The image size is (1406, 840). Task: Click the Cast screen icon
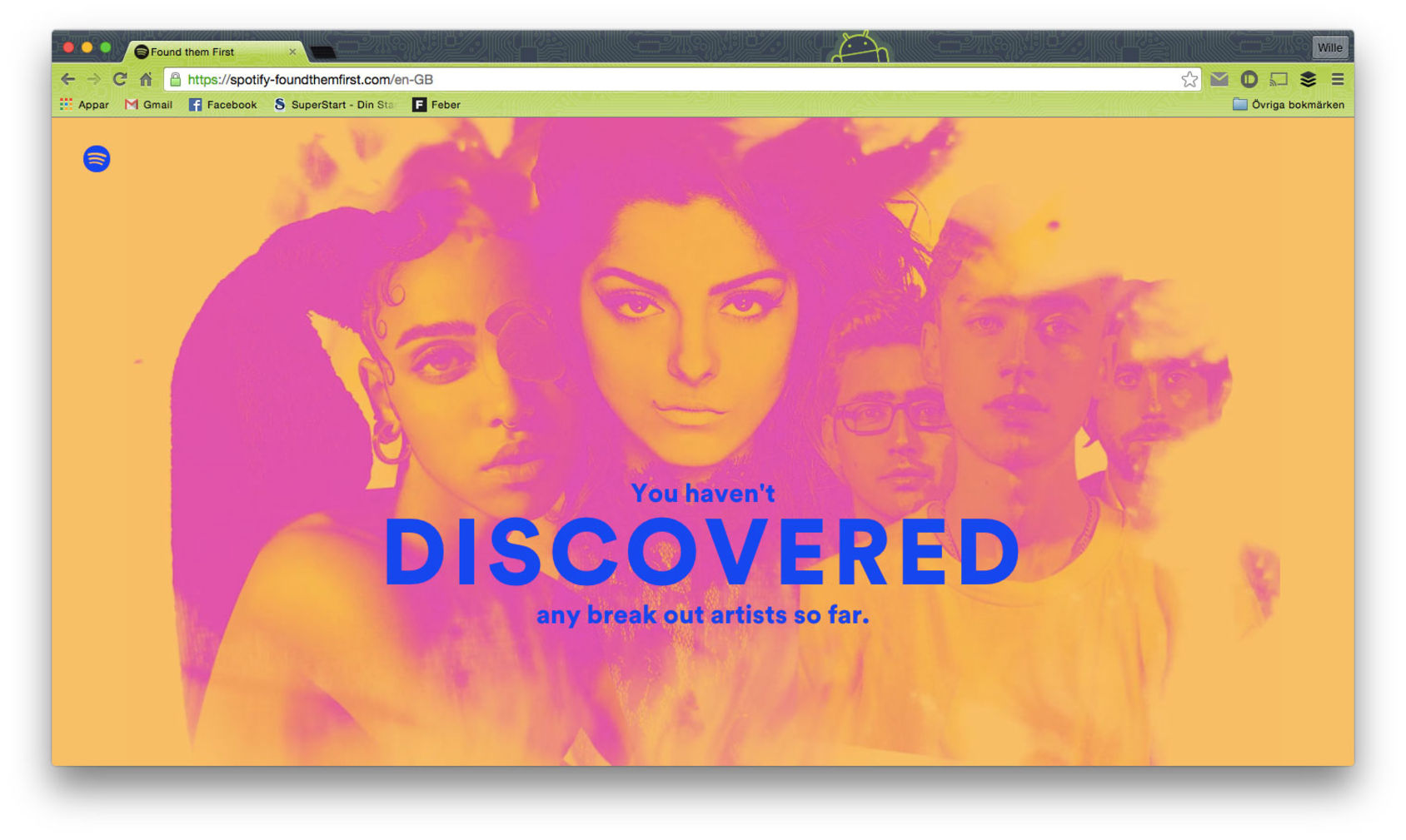click(x=1279, y=79)
